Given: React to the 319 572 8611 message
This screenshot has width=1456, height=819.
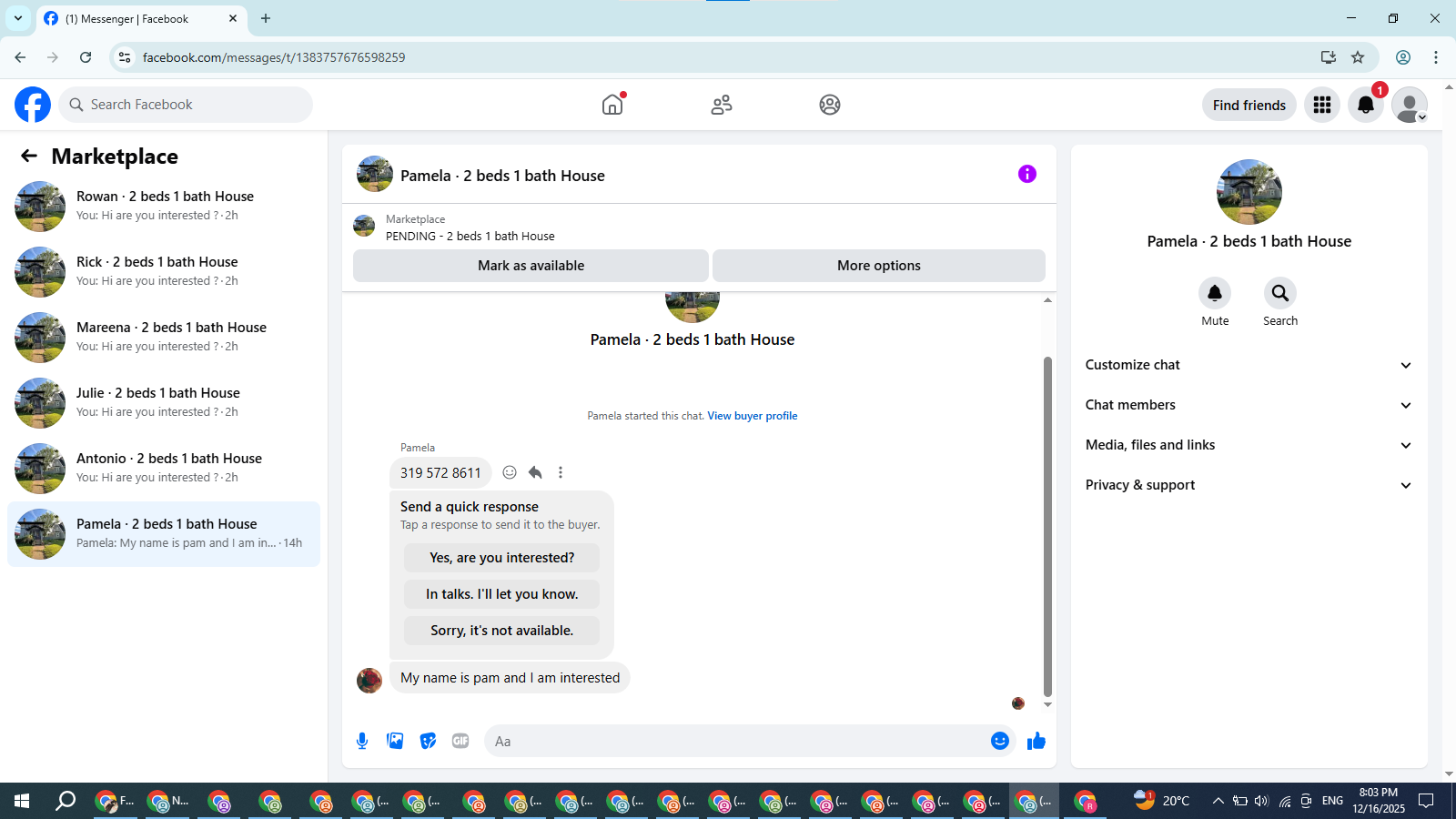Looking at the screenshot, I should coord(510,472).
